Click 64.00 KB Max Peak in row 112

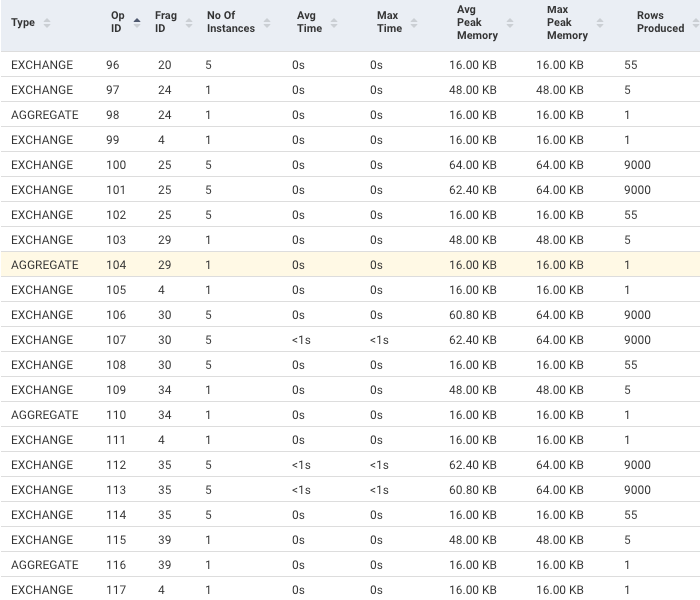pos(560,465)
